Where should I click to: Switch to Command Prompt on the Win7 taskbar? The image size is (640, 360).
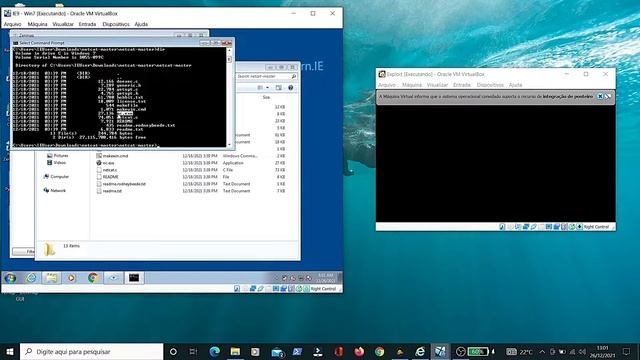pyautogui.click(x=134, y=278)
